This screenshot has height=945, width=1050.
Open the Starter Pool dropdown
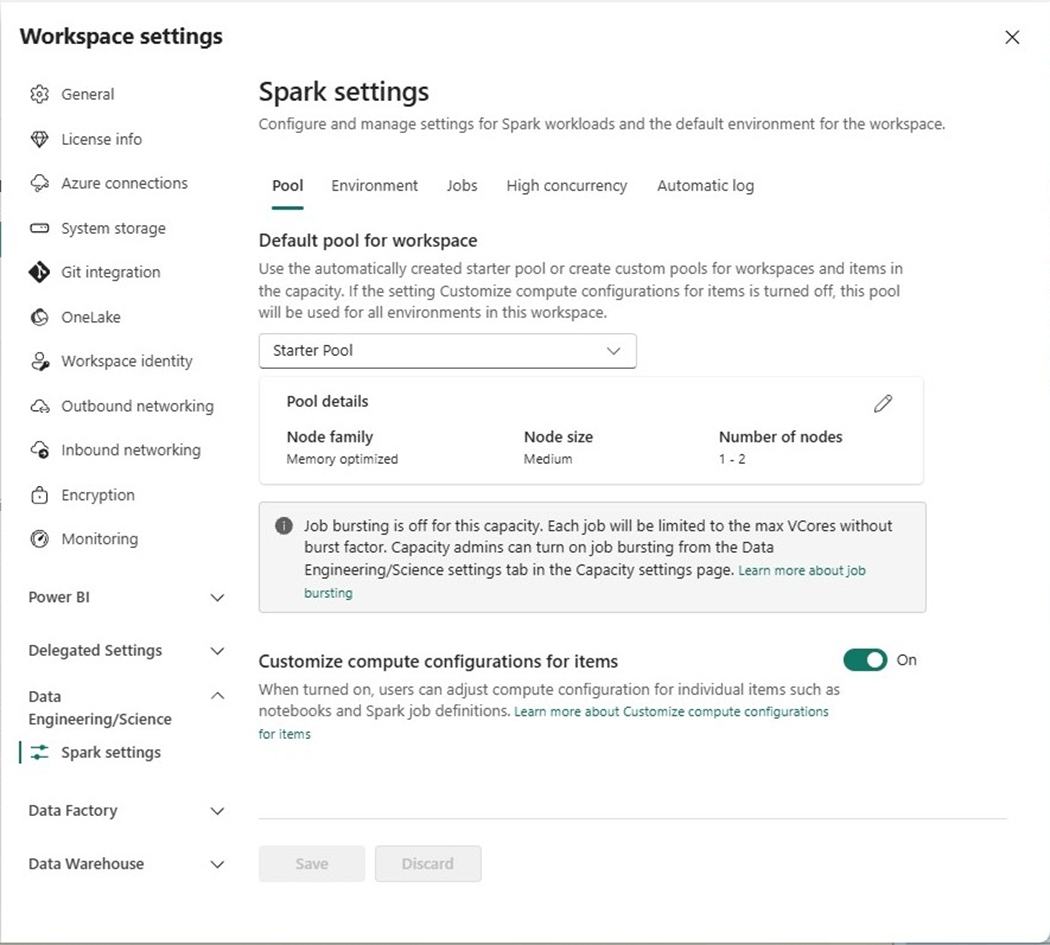click(x=447, y=351)
